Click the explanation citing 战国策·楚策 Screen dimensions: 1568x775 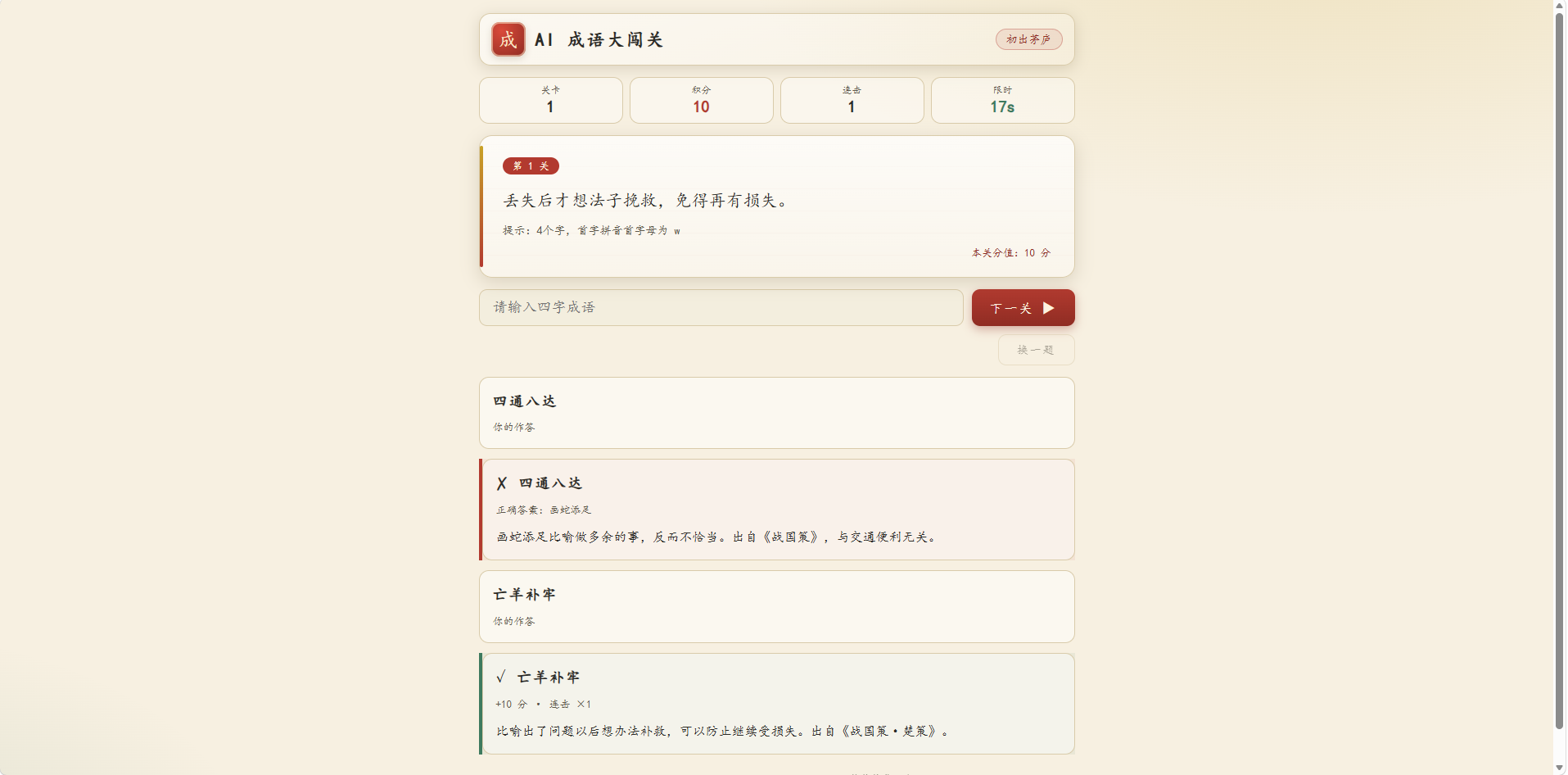tap(724, 732)
